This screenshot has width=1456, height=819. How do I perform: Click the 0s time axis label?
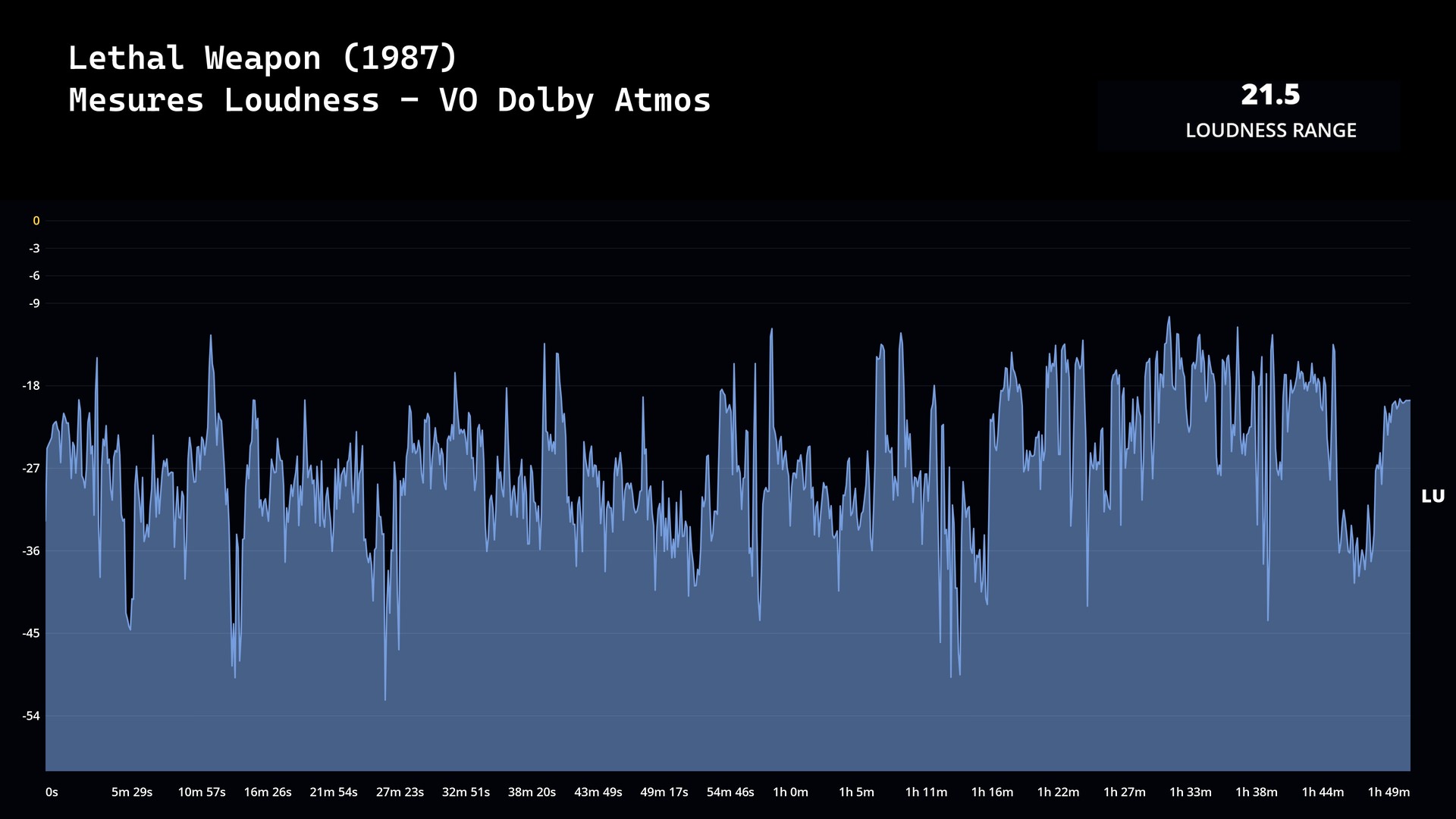[52, 792]
